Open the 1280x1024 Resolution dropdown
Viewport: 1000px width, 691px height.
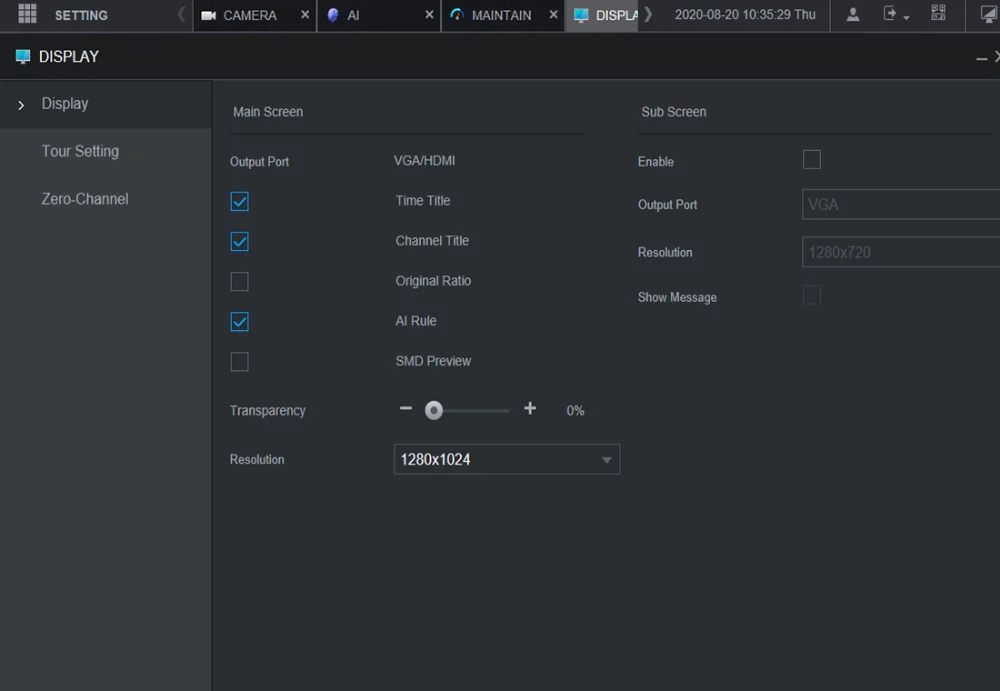506,459
